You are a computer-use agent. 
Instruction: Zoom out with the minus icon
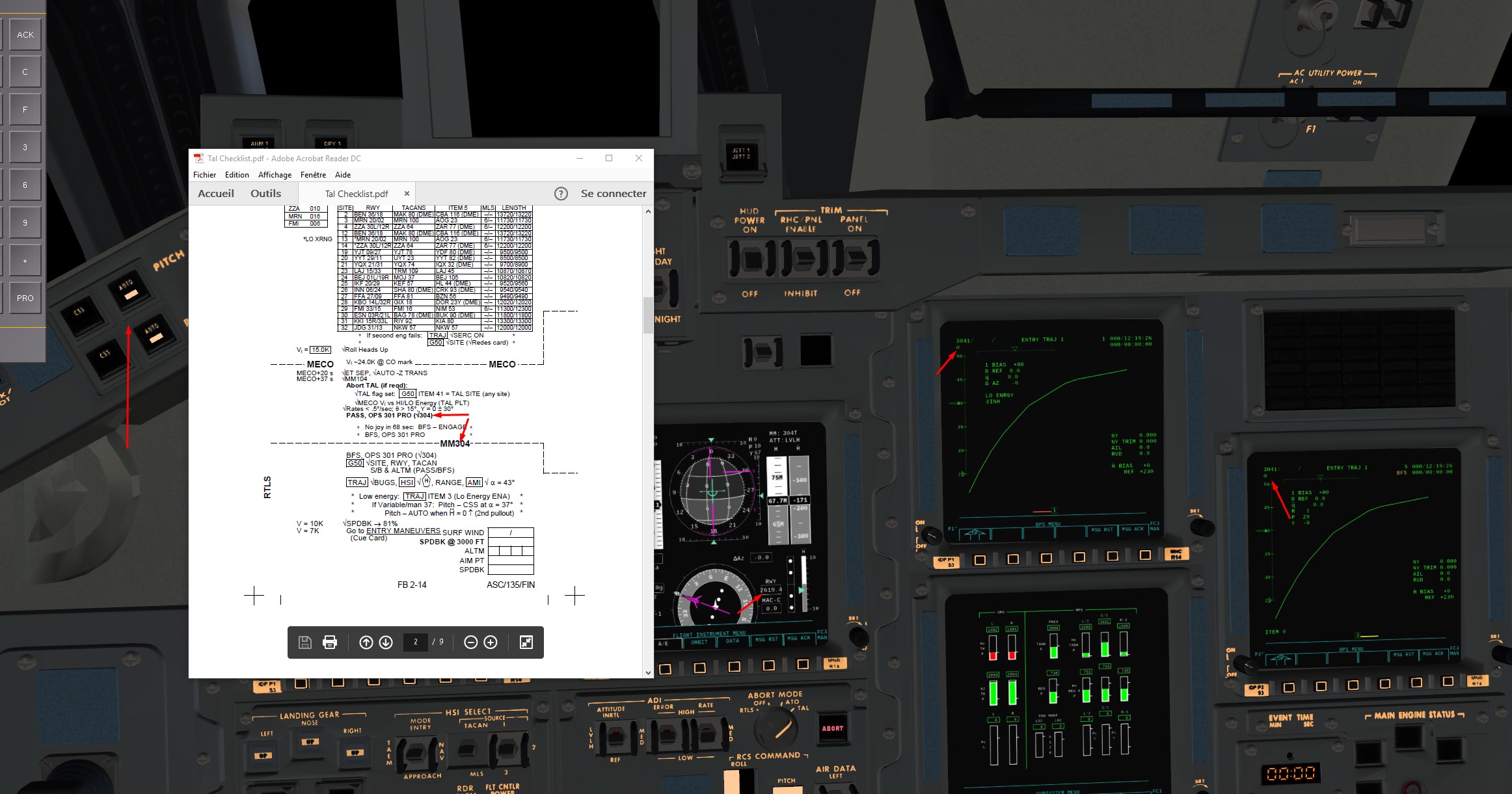[470, 642]
